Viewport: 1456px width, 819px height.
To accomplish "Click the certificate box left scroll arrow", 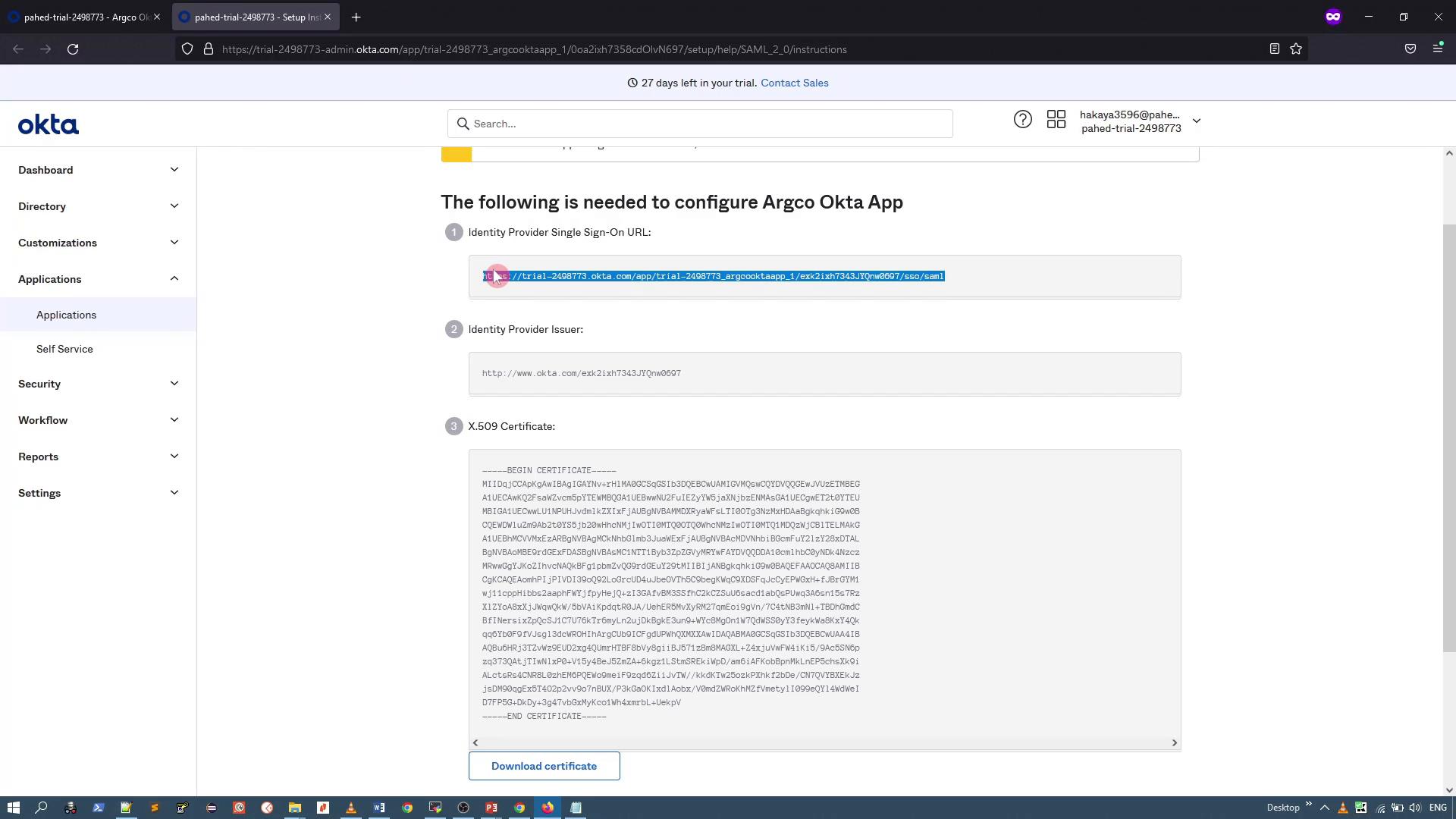I will tap(475, 743).
